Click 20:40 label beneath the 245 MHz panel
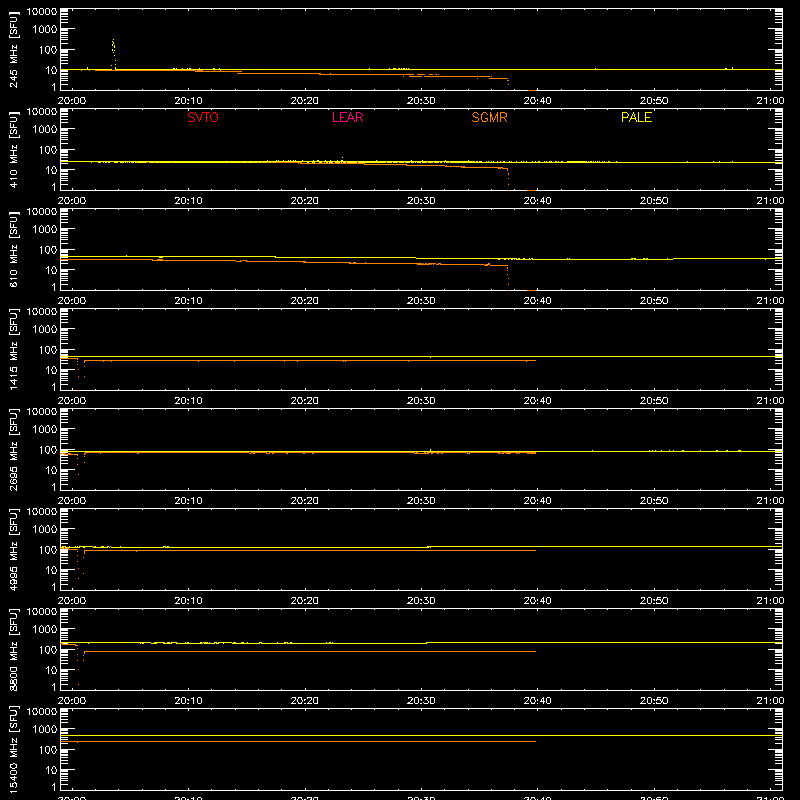The height and width of the screenshot is (800, 800). tap(537, 101)
